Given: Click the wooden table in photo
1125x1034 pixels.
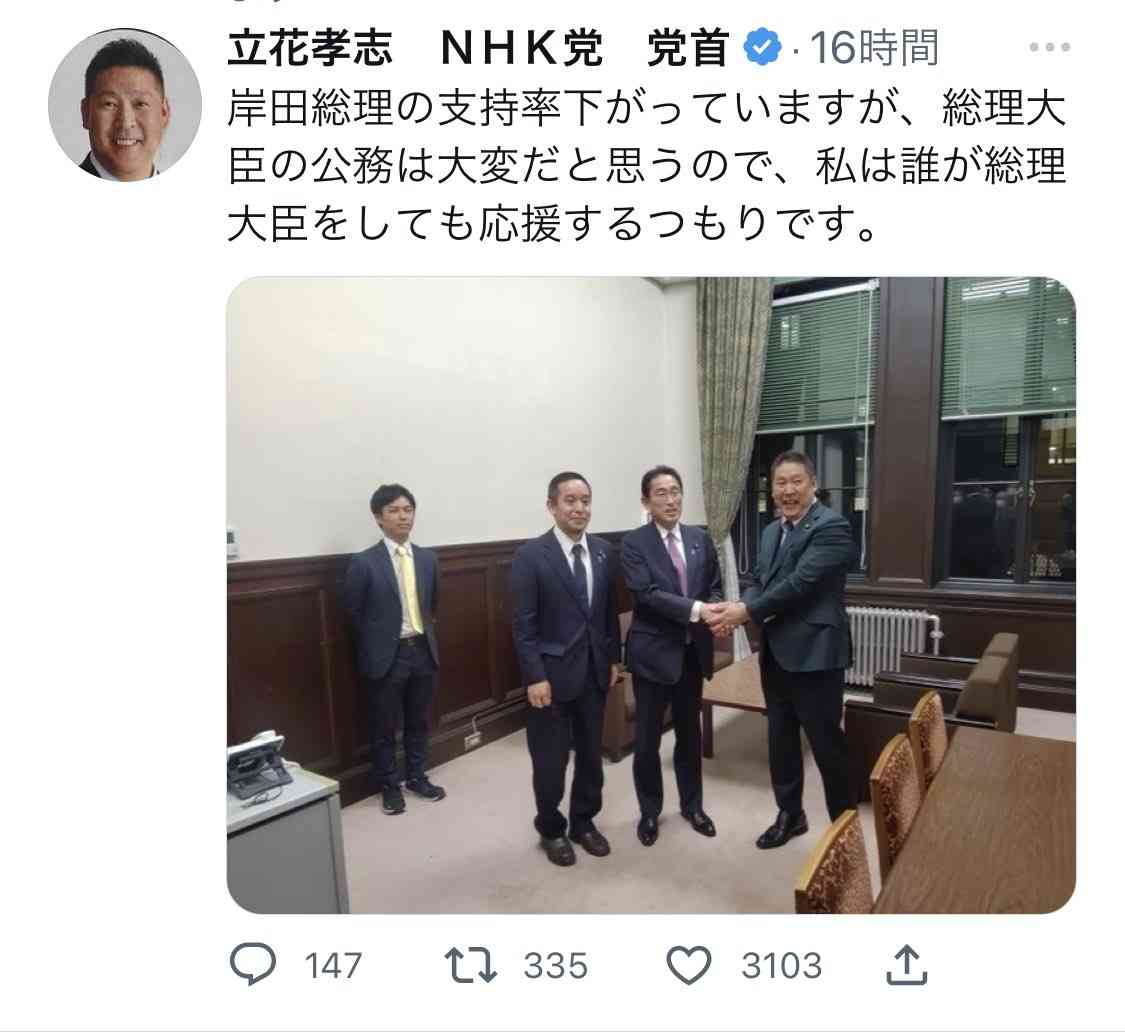Looking at the screenshot, I should (983, 825).
